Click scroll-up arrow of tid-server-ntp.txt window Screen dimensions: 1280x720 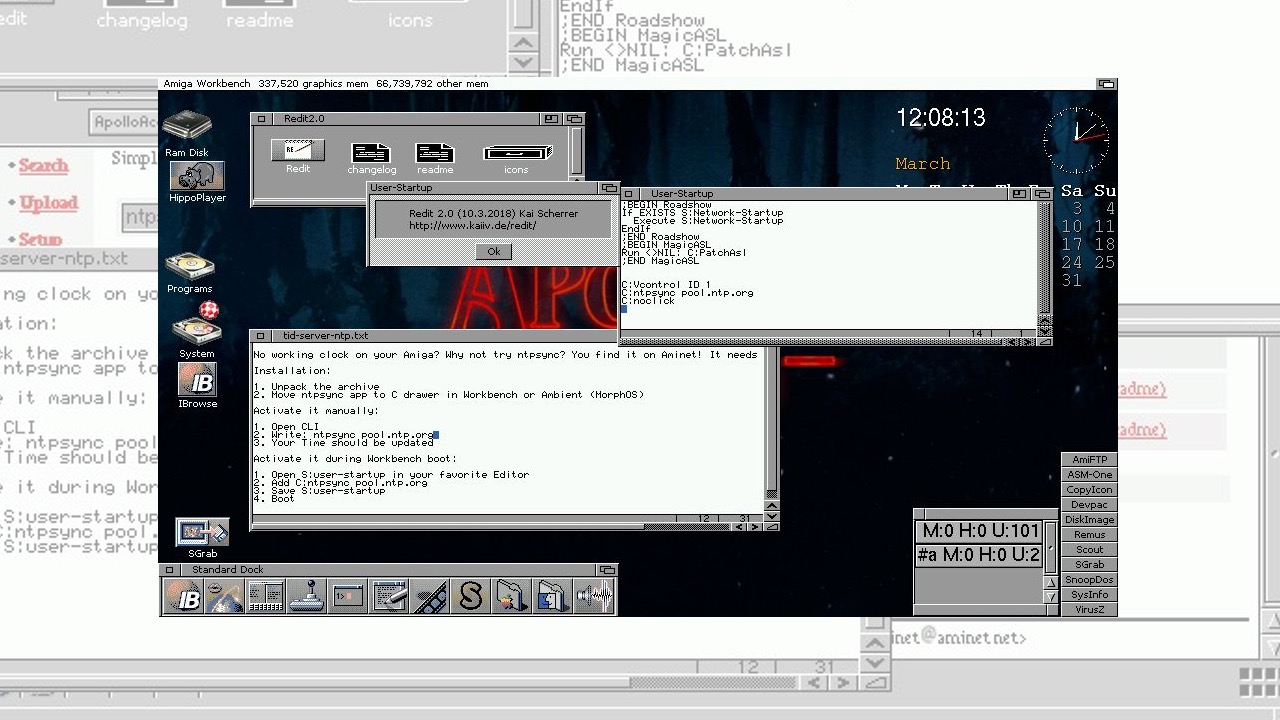pyautogui.click(x=771, y=506)
